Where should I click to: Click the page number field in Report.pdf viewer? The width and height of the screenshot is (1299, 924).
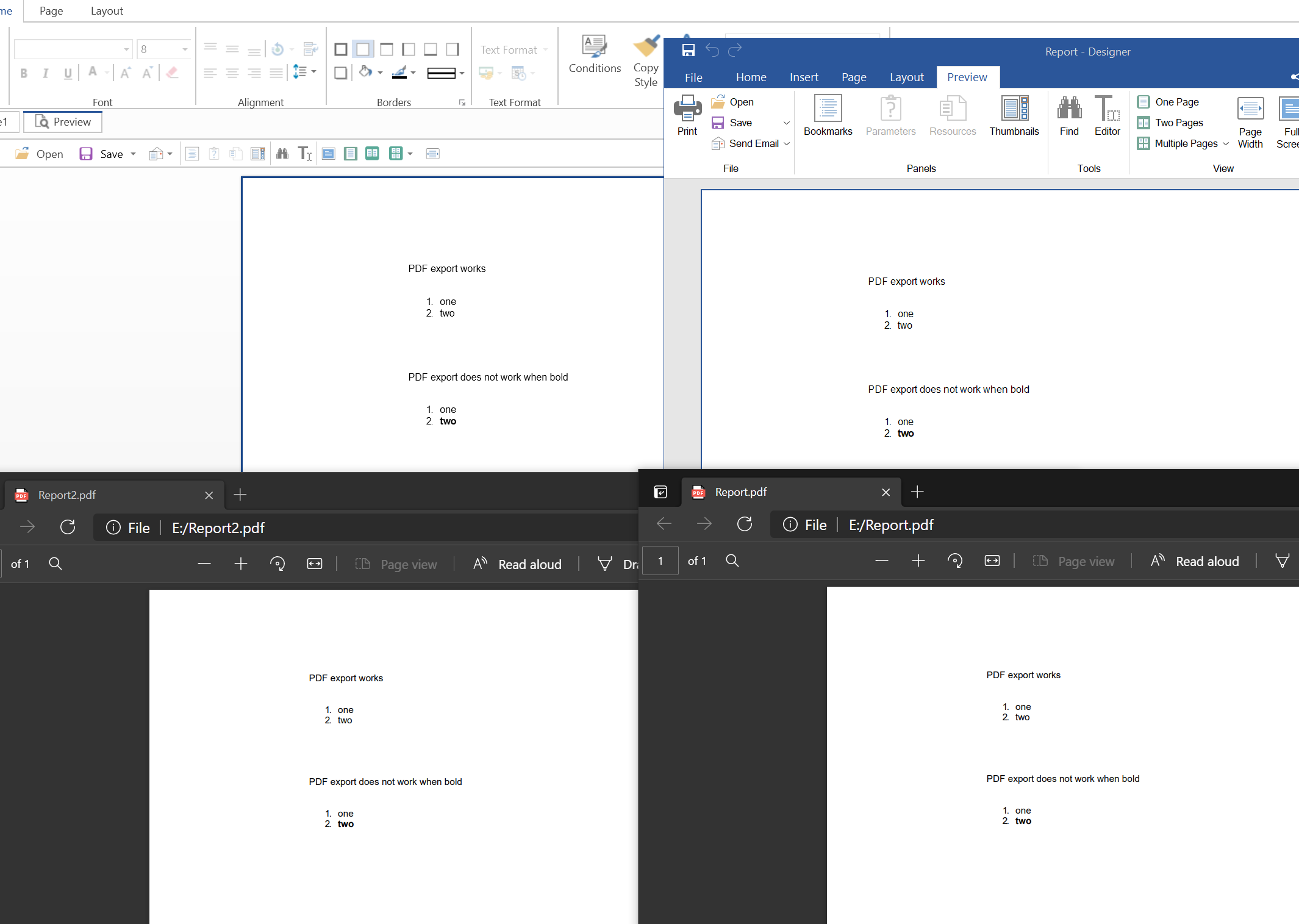click(x=660, y=560)
